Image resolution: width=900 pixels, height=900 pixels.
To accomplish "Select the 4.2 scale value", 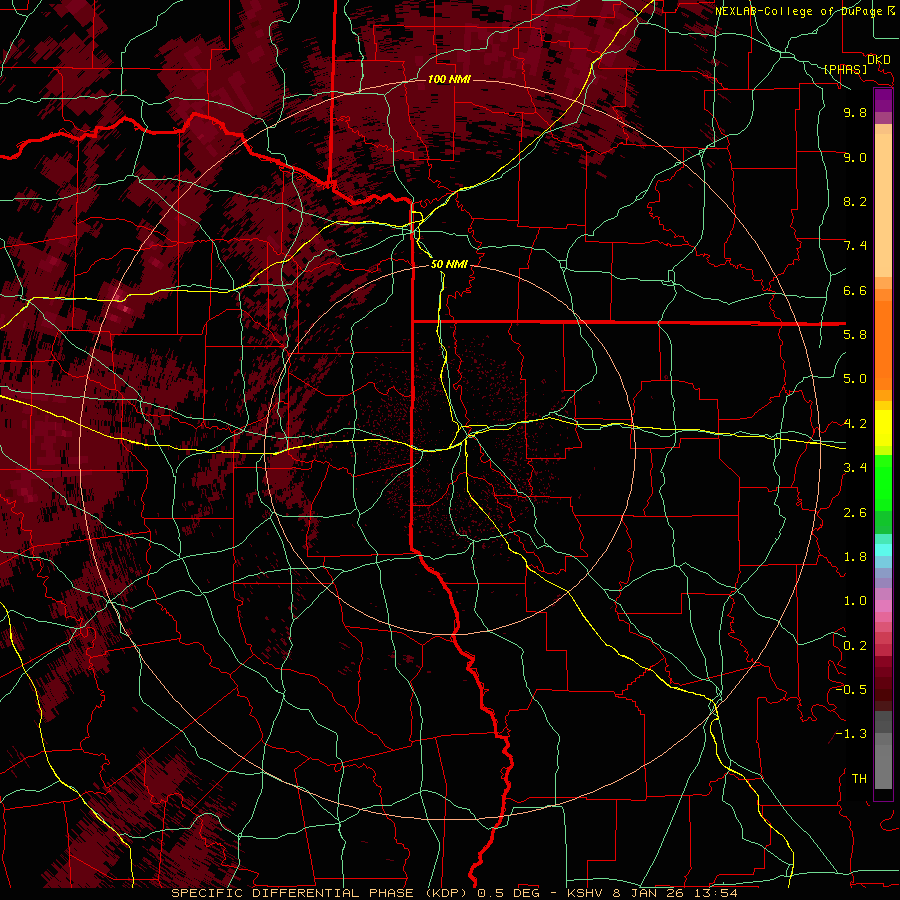I will coord(855,424).
